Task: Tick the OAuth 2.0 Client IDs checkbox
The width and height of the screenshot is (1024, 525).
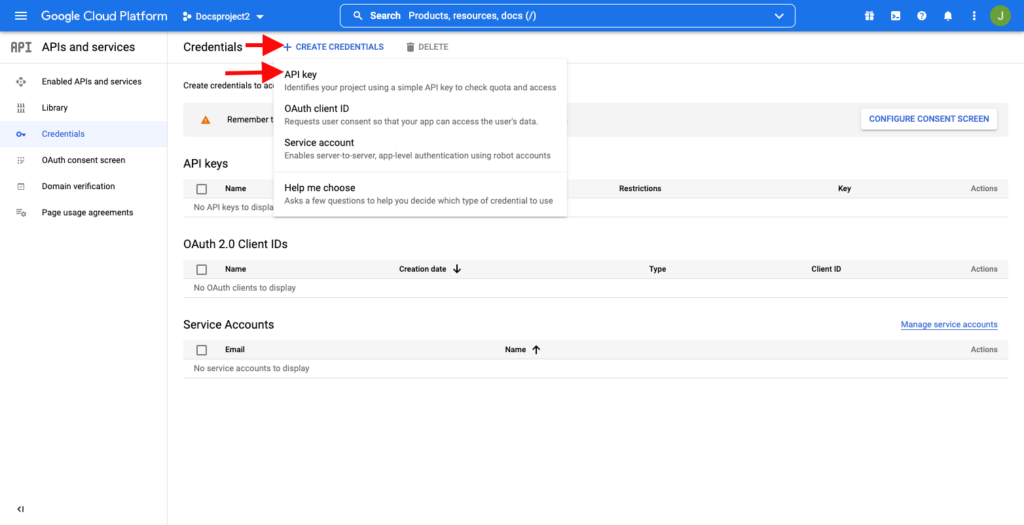Action: 202,269
